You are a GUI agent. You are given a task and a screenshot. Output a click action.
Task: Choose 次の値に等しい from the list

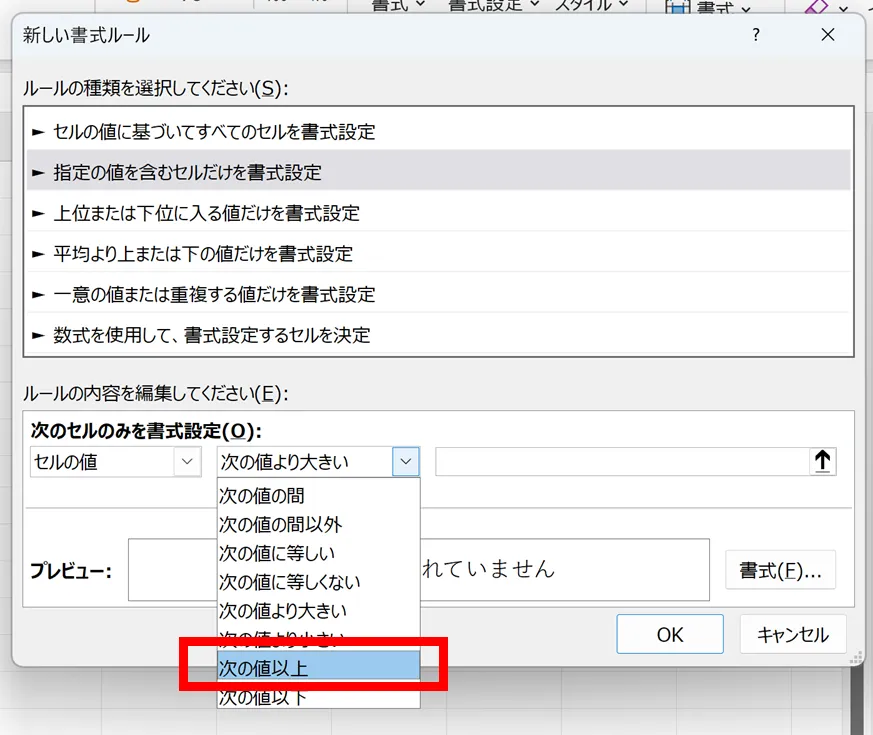point(277,553)
